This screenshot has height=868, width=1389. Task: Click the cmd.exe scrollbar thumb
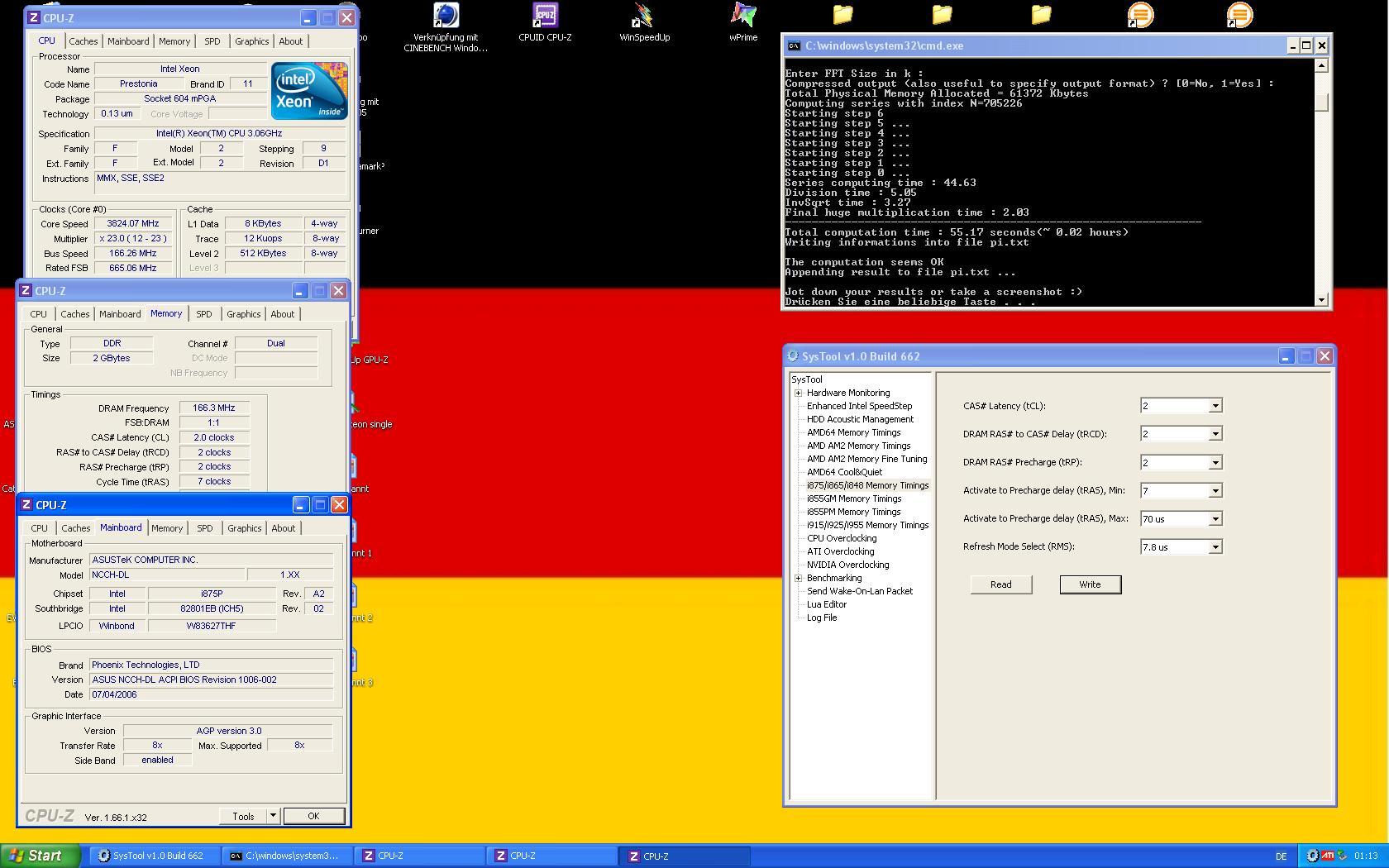(x=1321, y=102)
